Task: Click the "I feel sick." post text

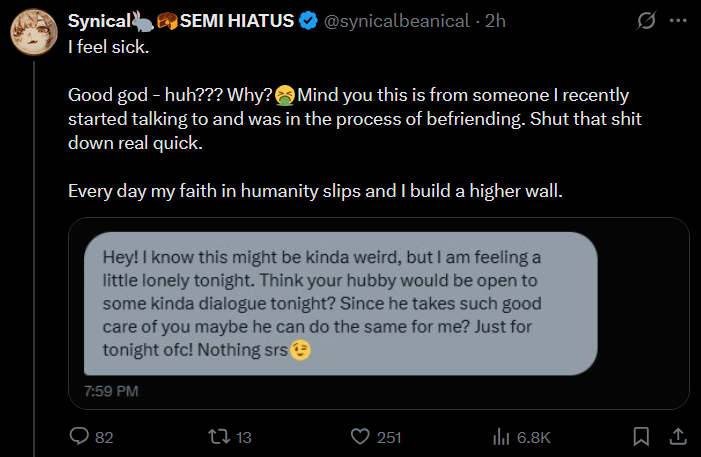Action: tap(108, 46)
